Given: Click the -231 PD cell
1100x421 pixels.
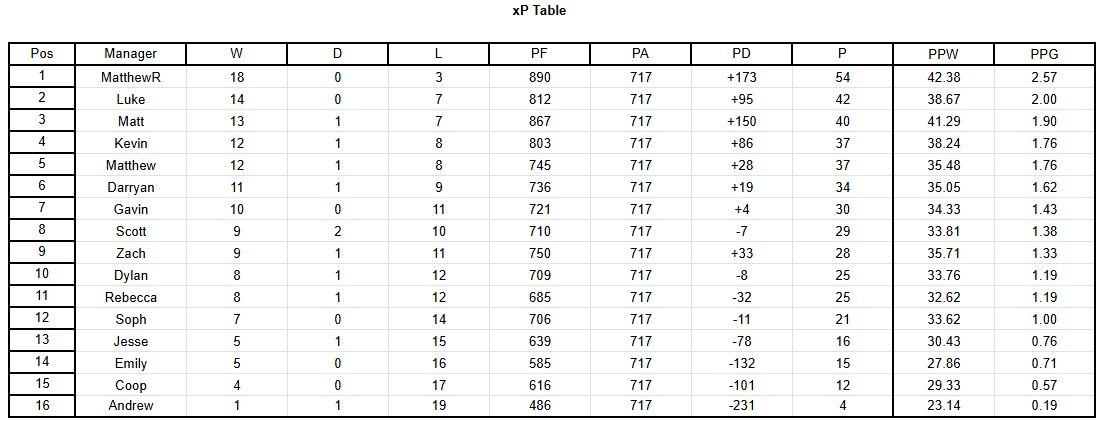Looking at the screenshot, I should [x=742, y=406].
